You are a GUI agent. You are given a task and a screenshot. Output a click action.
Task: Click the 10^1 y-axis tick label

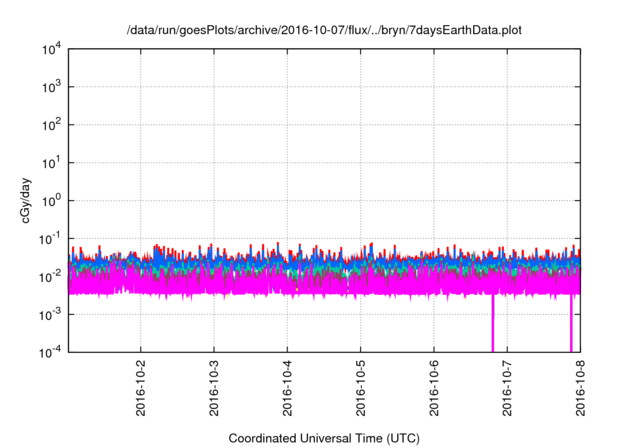click(51, 163)
